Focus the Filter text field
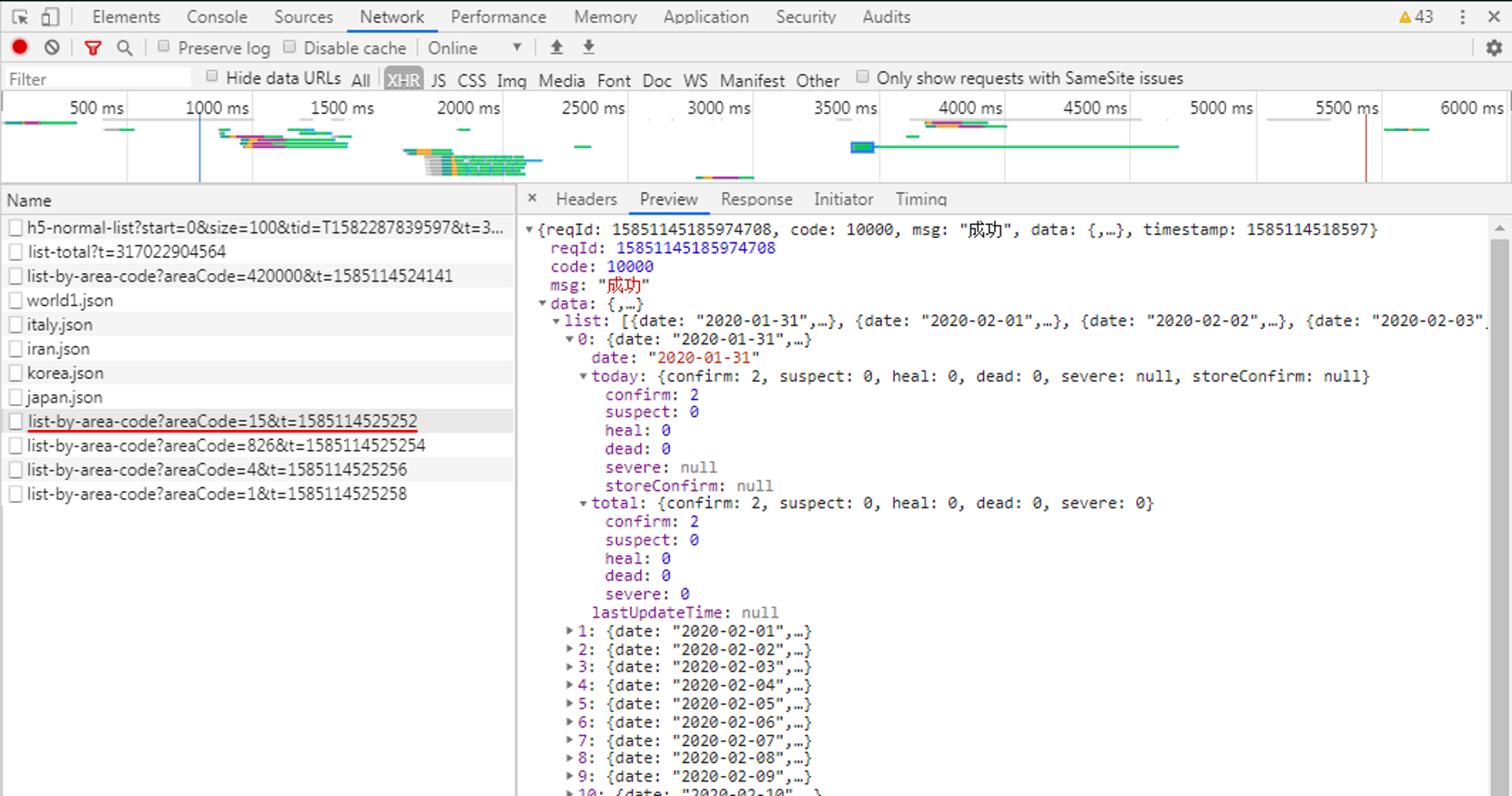The image size is (1512, 796). (x=97, y=78)
